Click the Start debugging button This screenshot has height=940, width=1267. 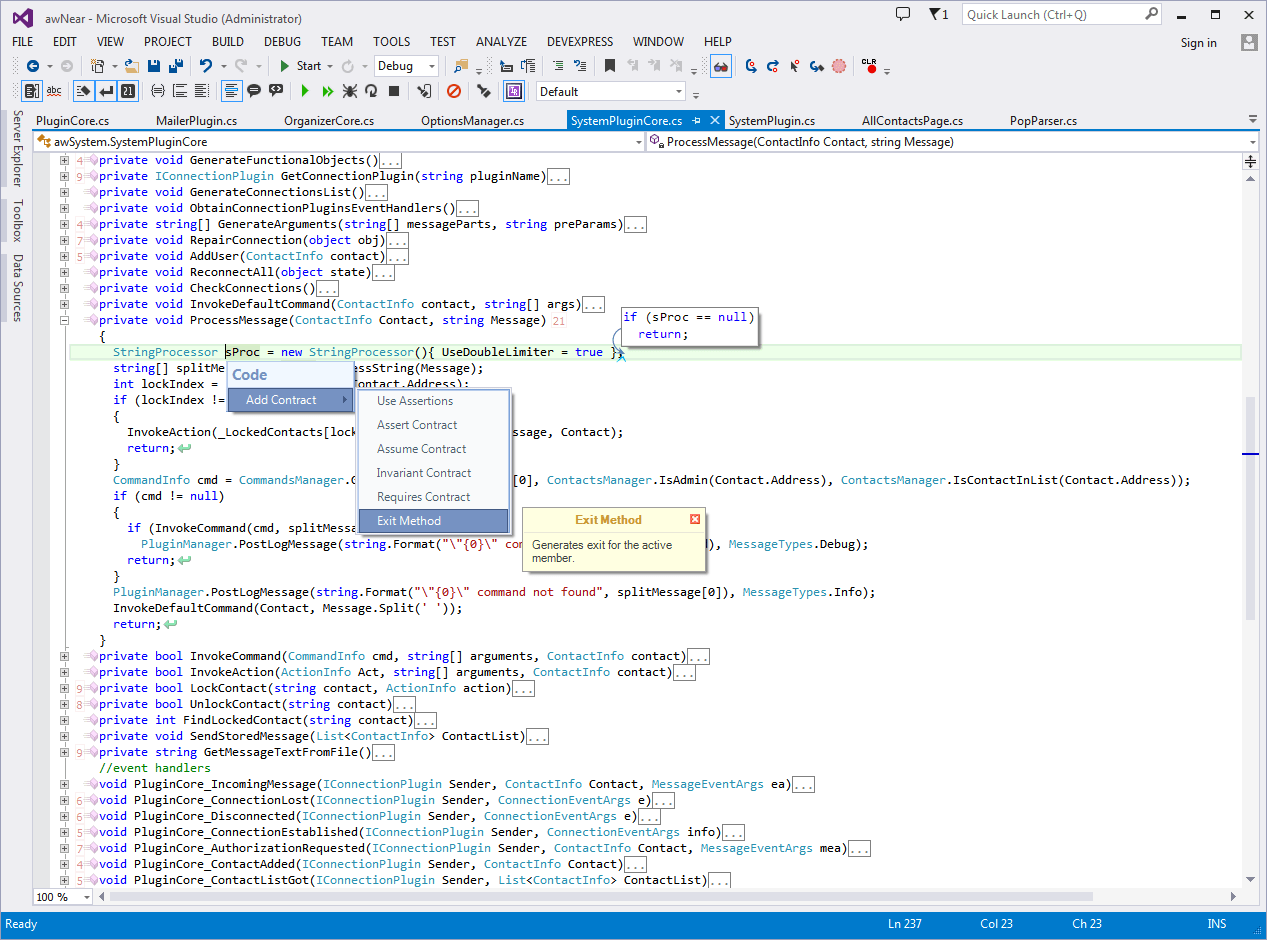[x=300, y=66]
